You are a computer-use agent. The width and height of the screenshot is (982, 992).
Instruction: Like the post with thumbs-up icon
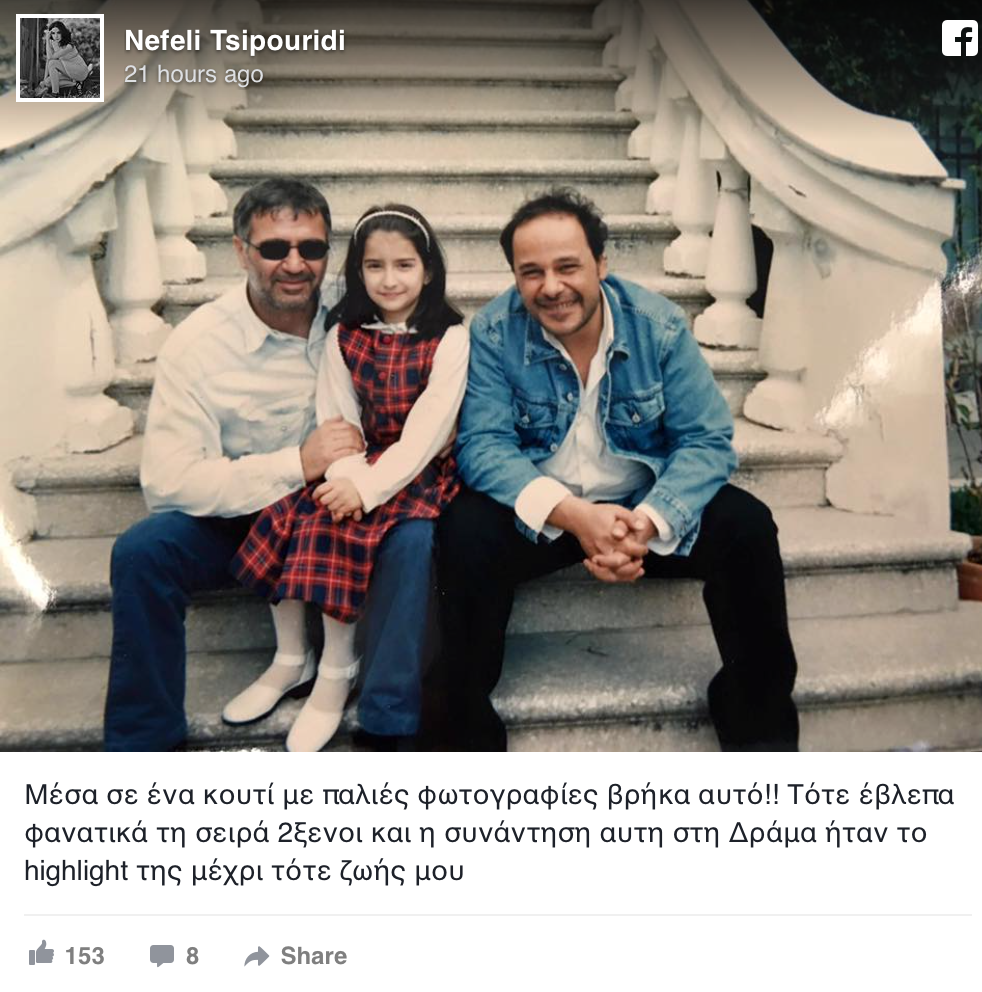point(41,953)
